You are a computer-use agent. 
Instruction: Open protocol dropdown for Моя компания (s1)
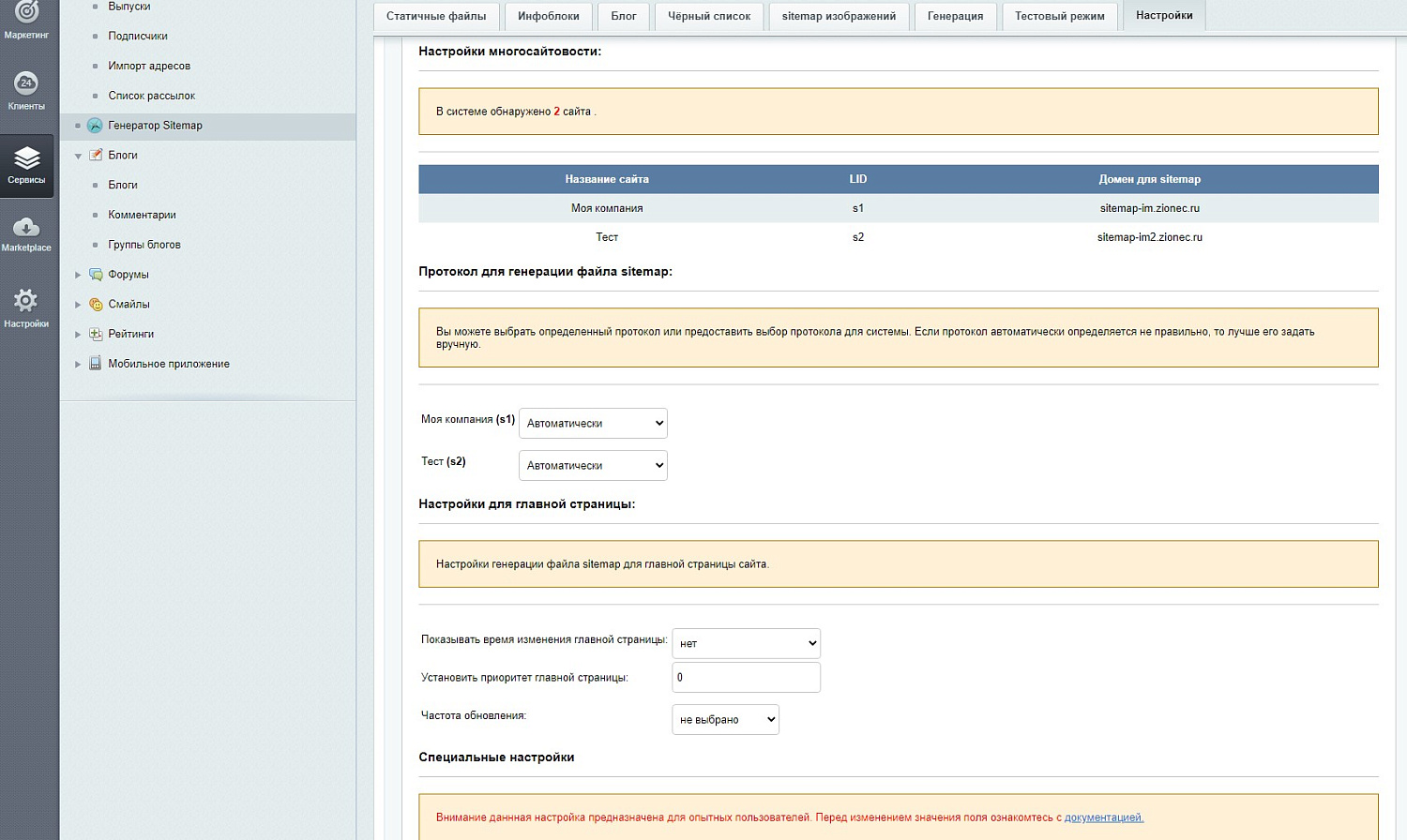pos(592,423)
